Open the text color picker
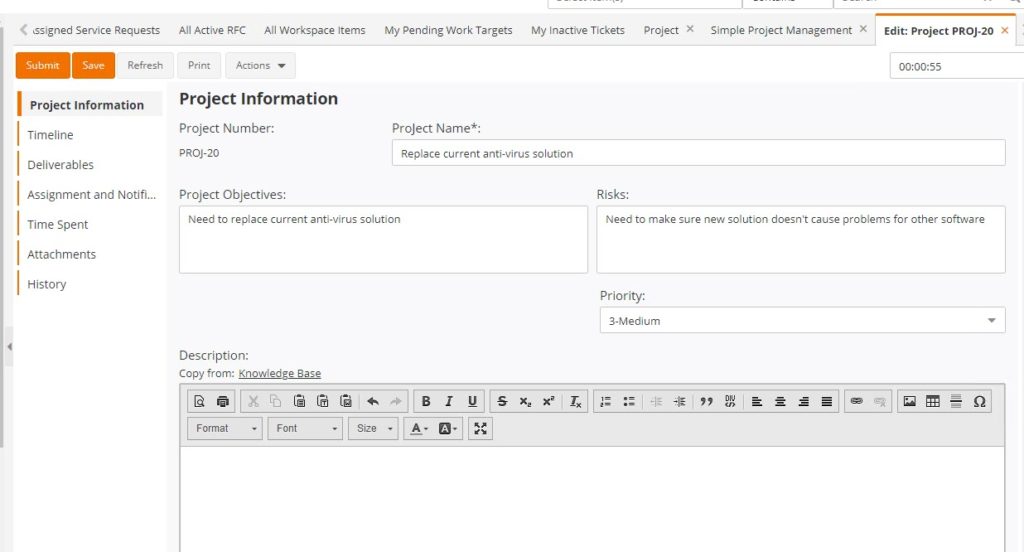The image size is (1024, 552). [x=418, y=428]
